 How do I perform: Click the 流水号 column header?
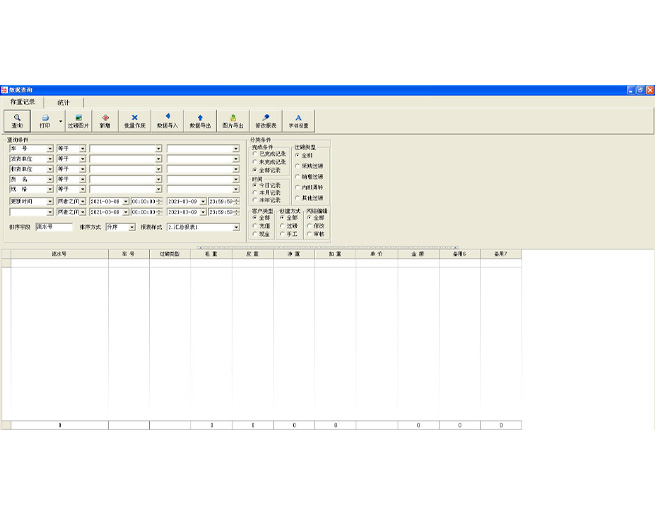[x=59, y=254]
